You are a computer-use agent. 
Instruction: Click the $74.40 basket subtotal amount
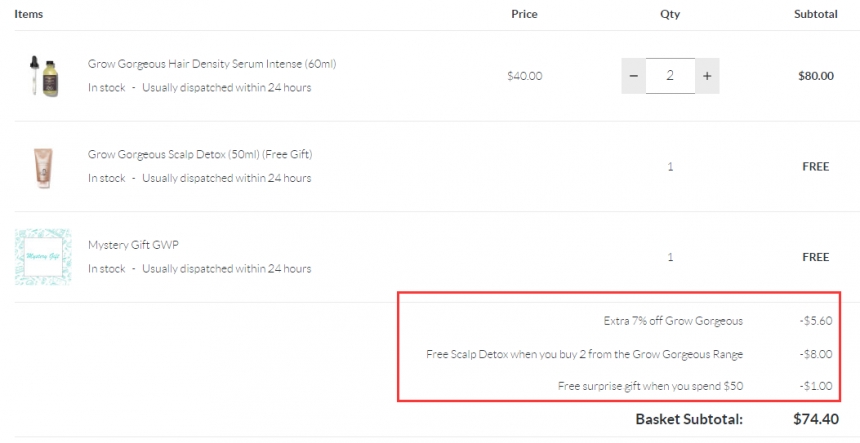pyautogui.click(x=815, y=419)
